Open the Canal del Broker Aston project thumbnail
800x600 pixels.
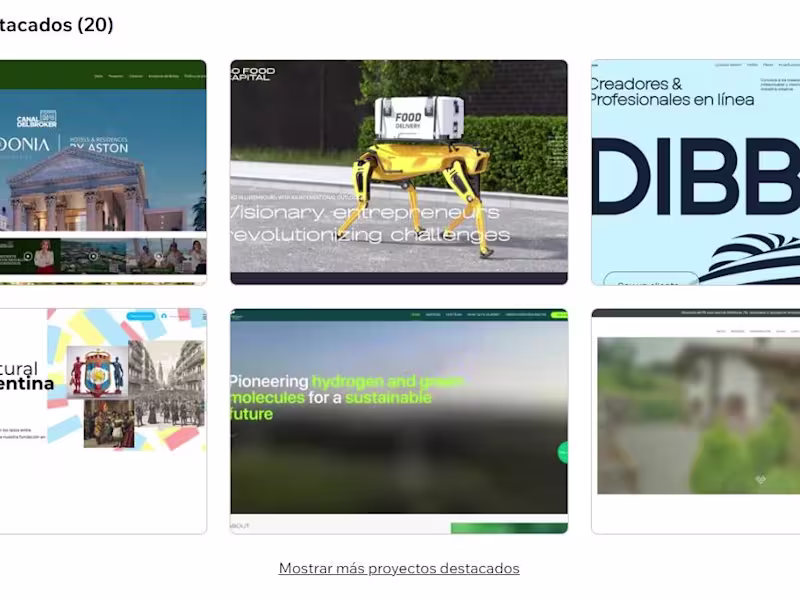pyautogui.click(x=103, y=172)
